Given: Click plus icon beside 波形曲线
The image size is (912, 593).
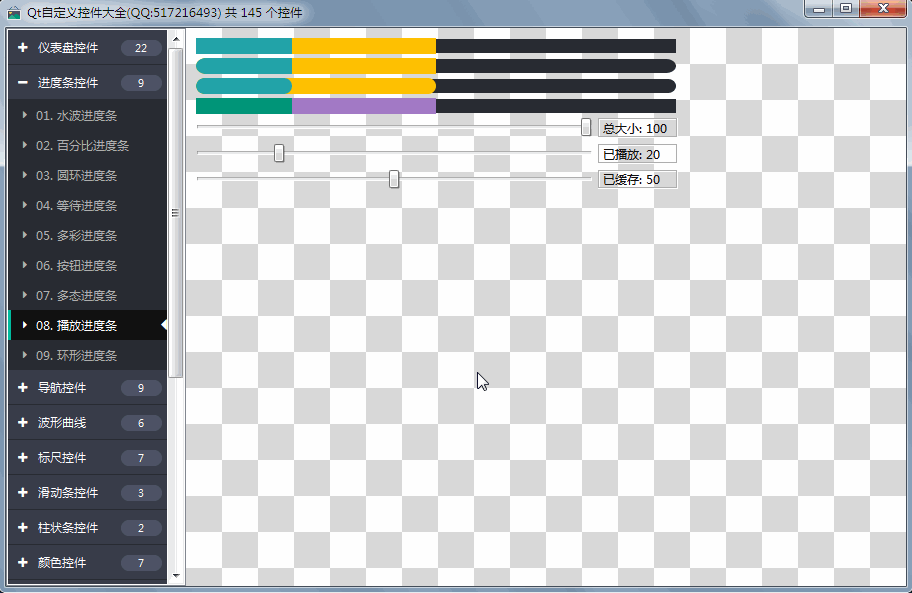Looking at the screenshot, I should (22, 423).
